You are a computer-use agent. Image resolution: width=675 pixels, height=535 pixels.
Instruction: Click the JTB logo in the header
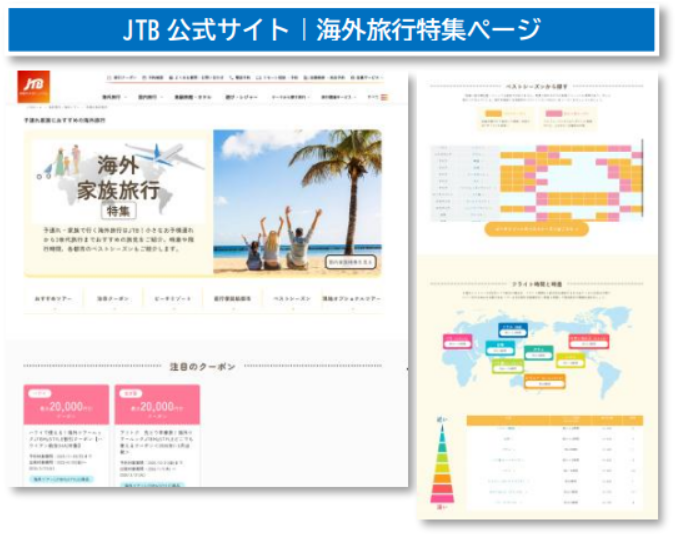tap(34, 87)
